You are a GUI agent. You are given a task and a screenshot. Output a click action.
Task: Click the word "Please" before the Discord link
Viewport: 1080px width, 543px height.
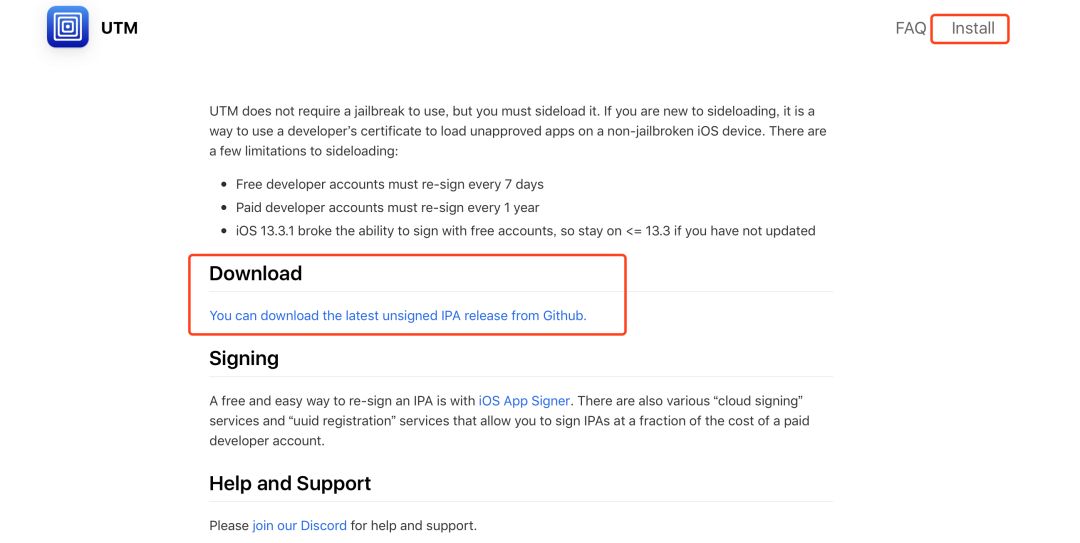[229, 525]
